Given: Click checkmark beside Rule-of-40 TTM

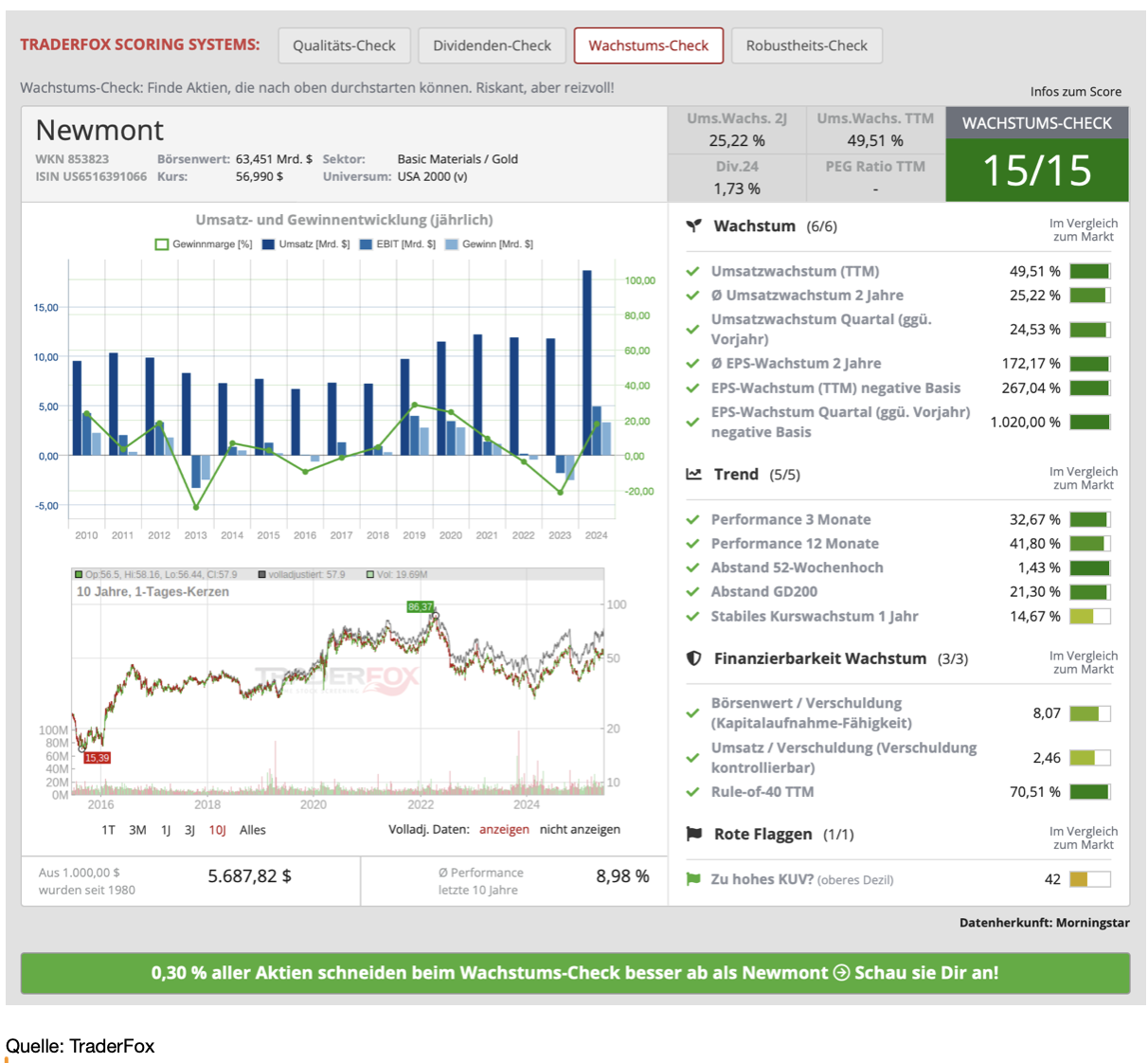Looking at the screenshot, I should coord(693,792).
